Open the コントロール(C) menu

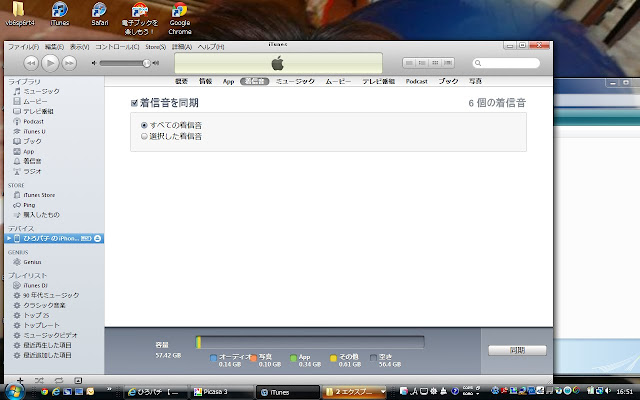[x=117, y=47]
